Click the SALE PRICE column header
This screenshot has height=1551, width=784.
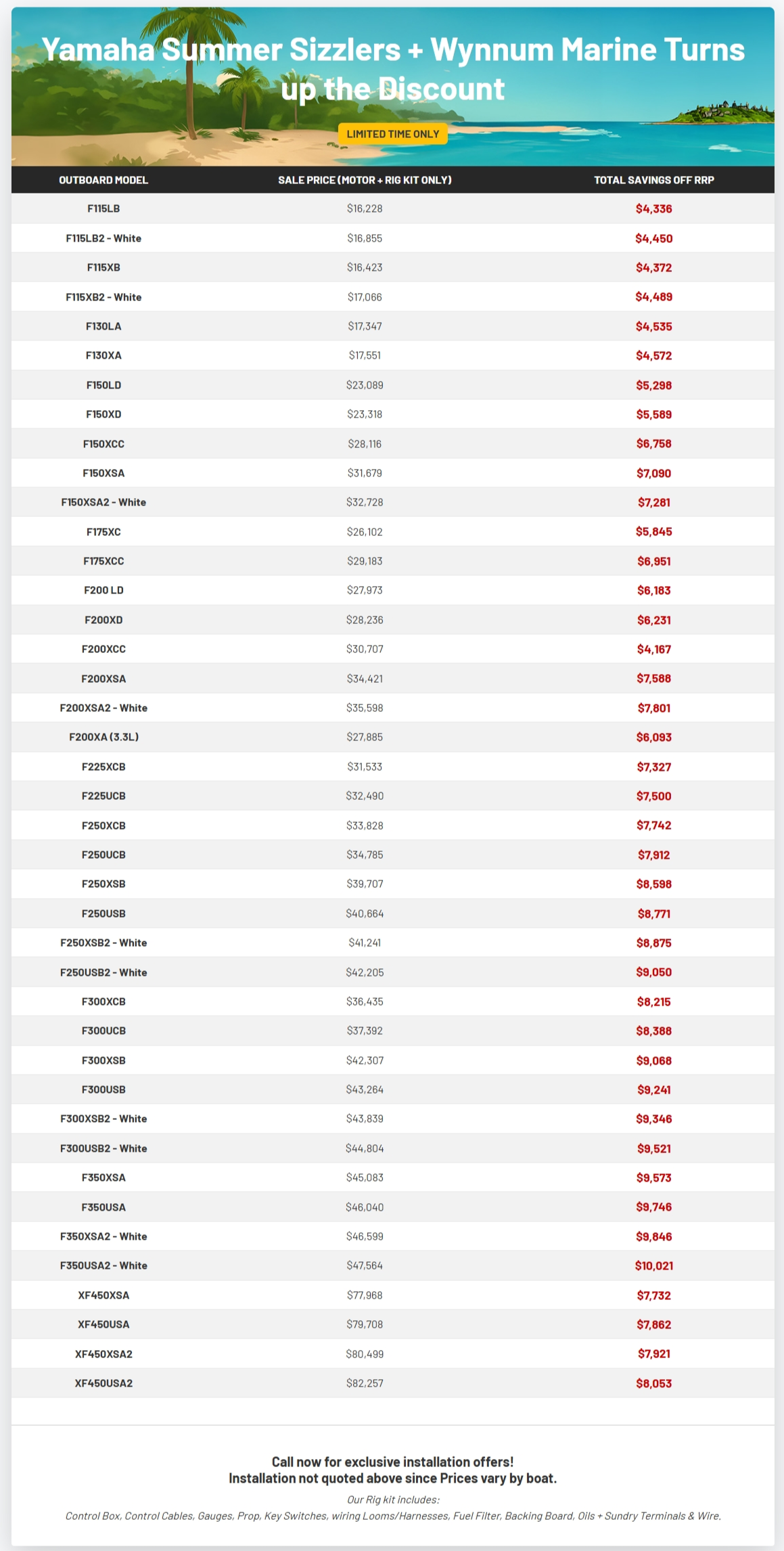pos(365,180)
